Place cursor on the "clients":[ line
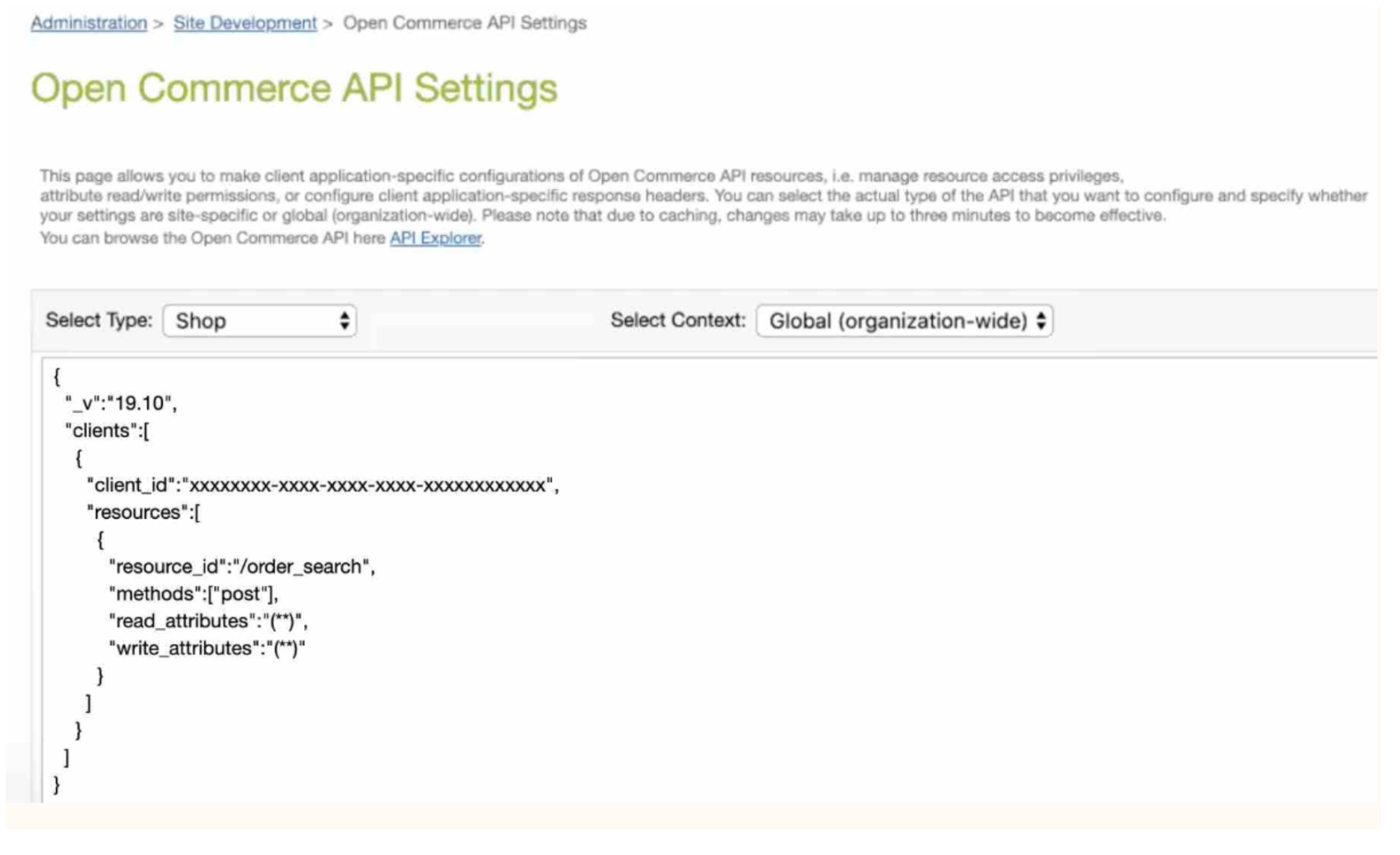1400x855 pixels. pyautogui.click(x=107, y=431)
